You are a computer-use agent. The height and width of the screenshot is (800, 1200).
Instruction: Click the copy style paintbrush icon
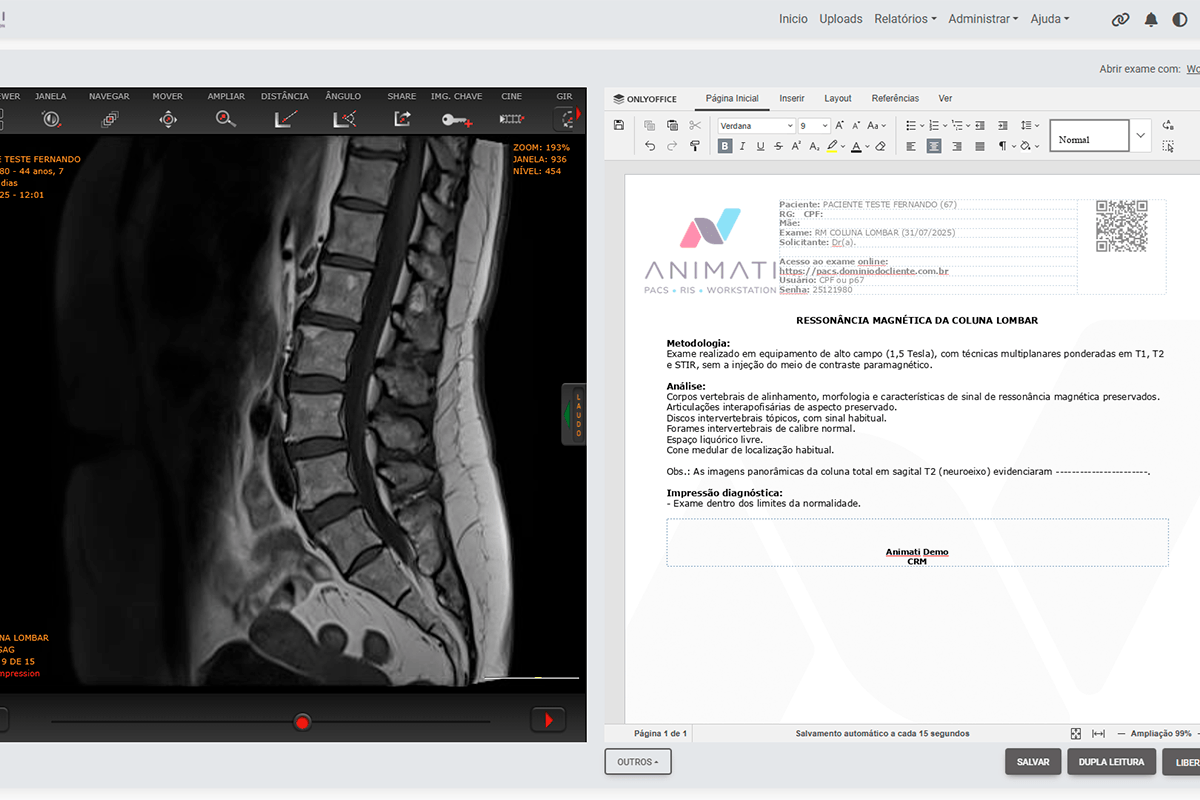695,146
